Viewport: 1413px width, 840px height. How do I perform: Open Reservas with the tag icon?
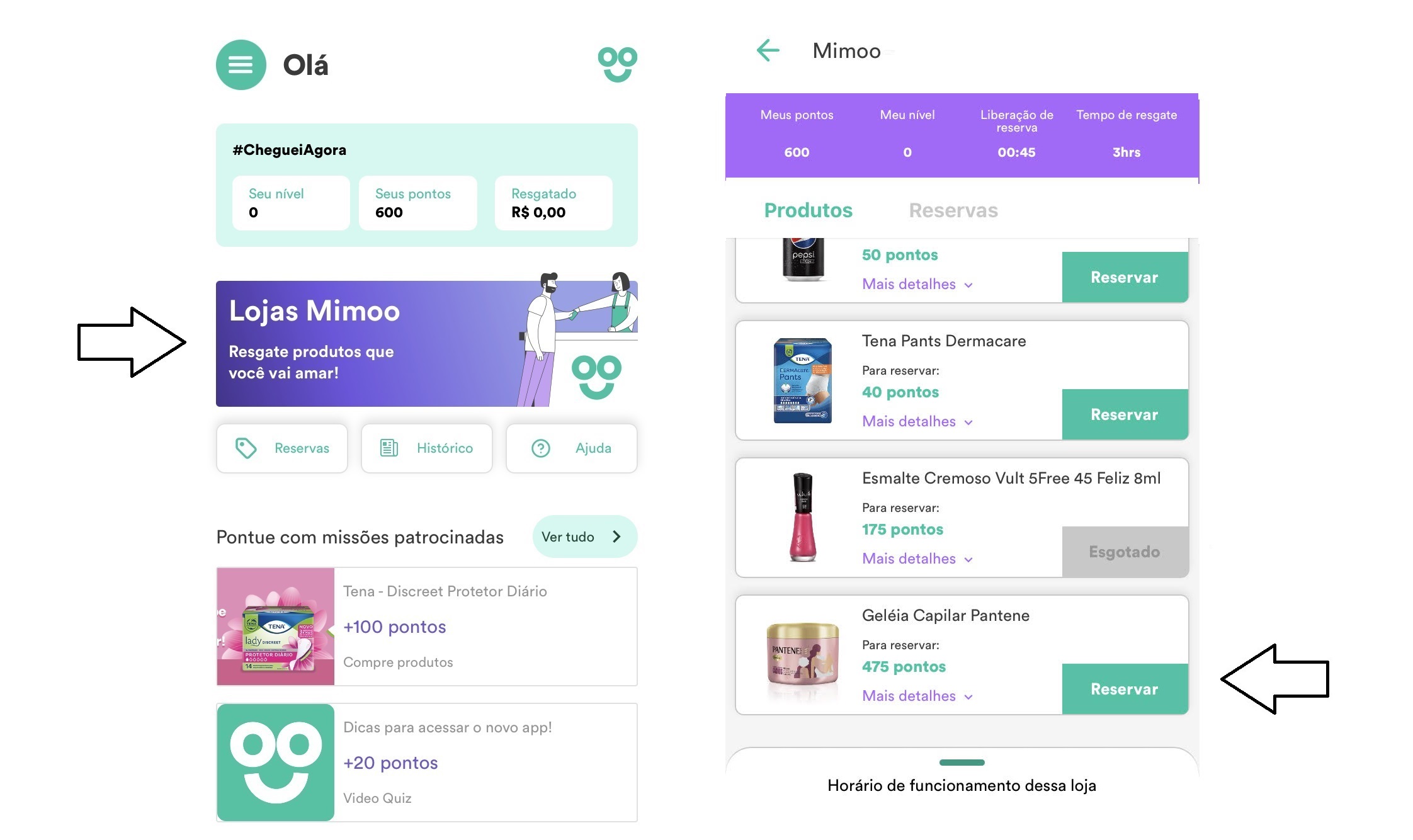281,448
